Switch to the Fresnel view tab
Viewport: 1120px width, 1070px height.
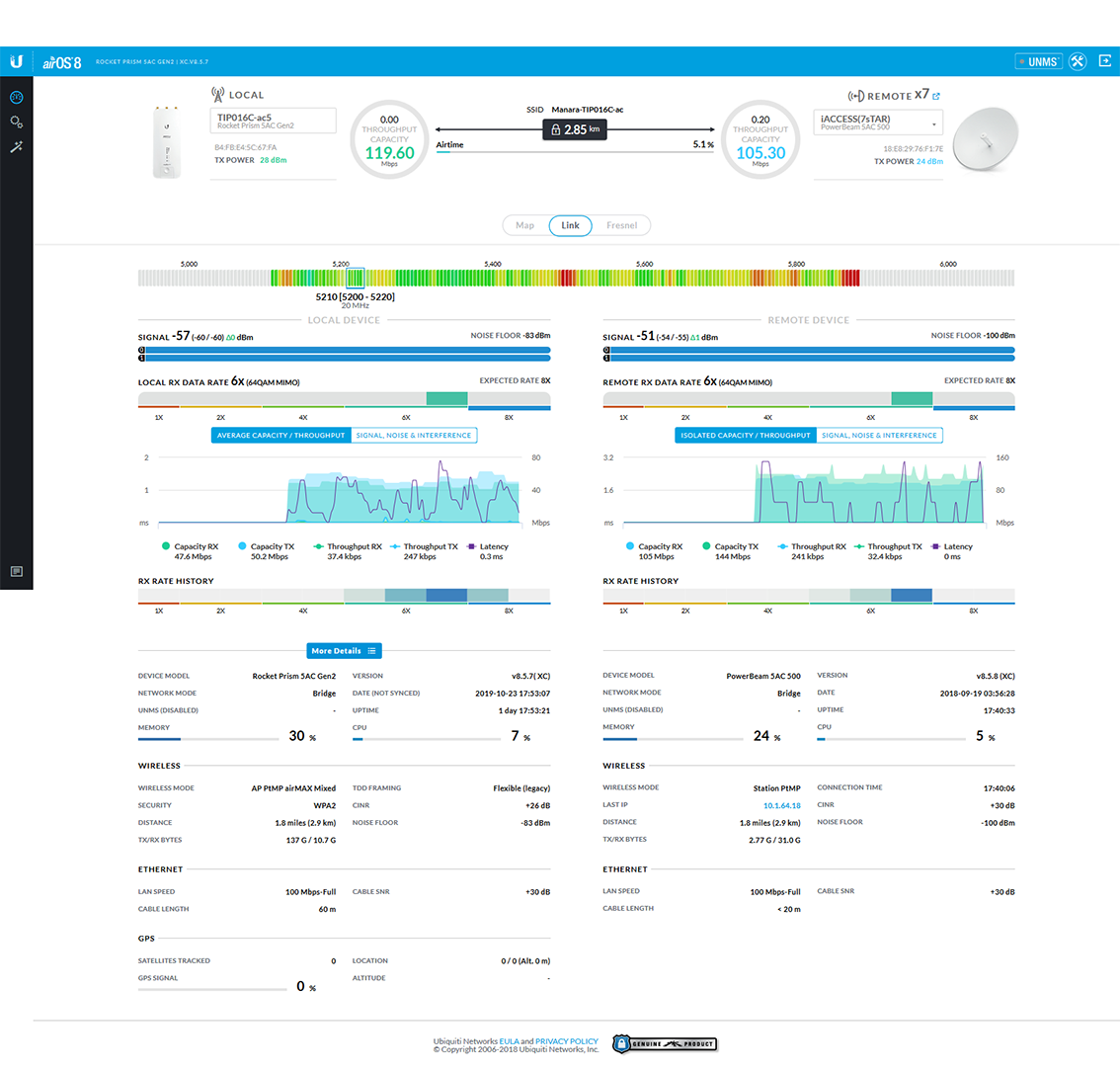[621, 225]
